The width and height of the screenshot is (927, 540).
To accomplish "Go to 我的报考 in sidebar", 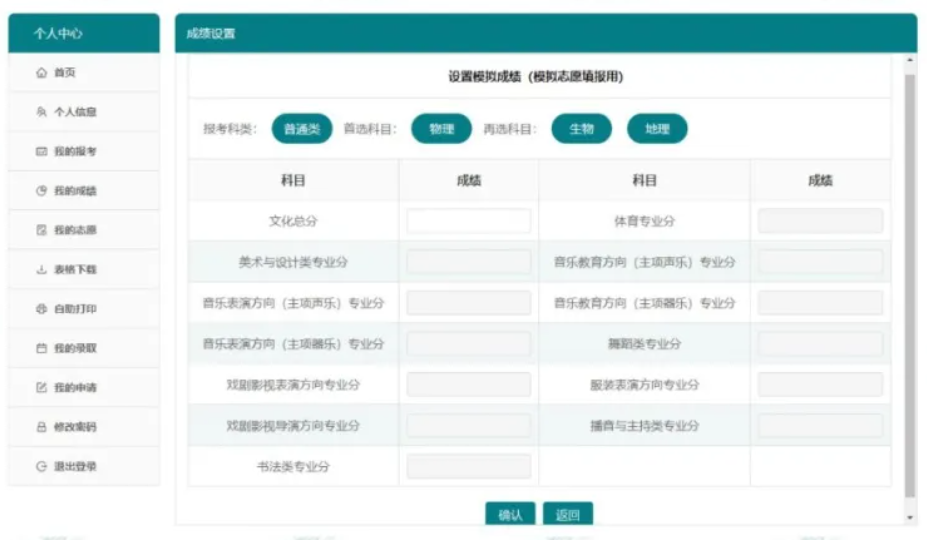I will pos(84,151).
